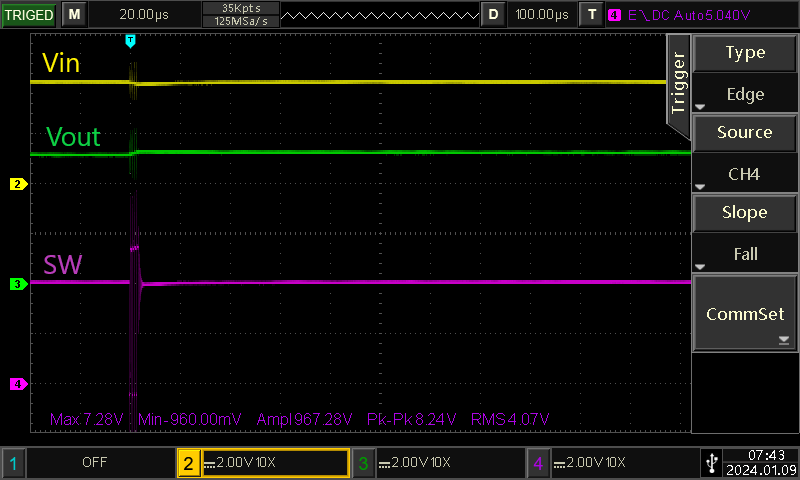Click the 35Kpts memory depth readout

tap(241, 8)
